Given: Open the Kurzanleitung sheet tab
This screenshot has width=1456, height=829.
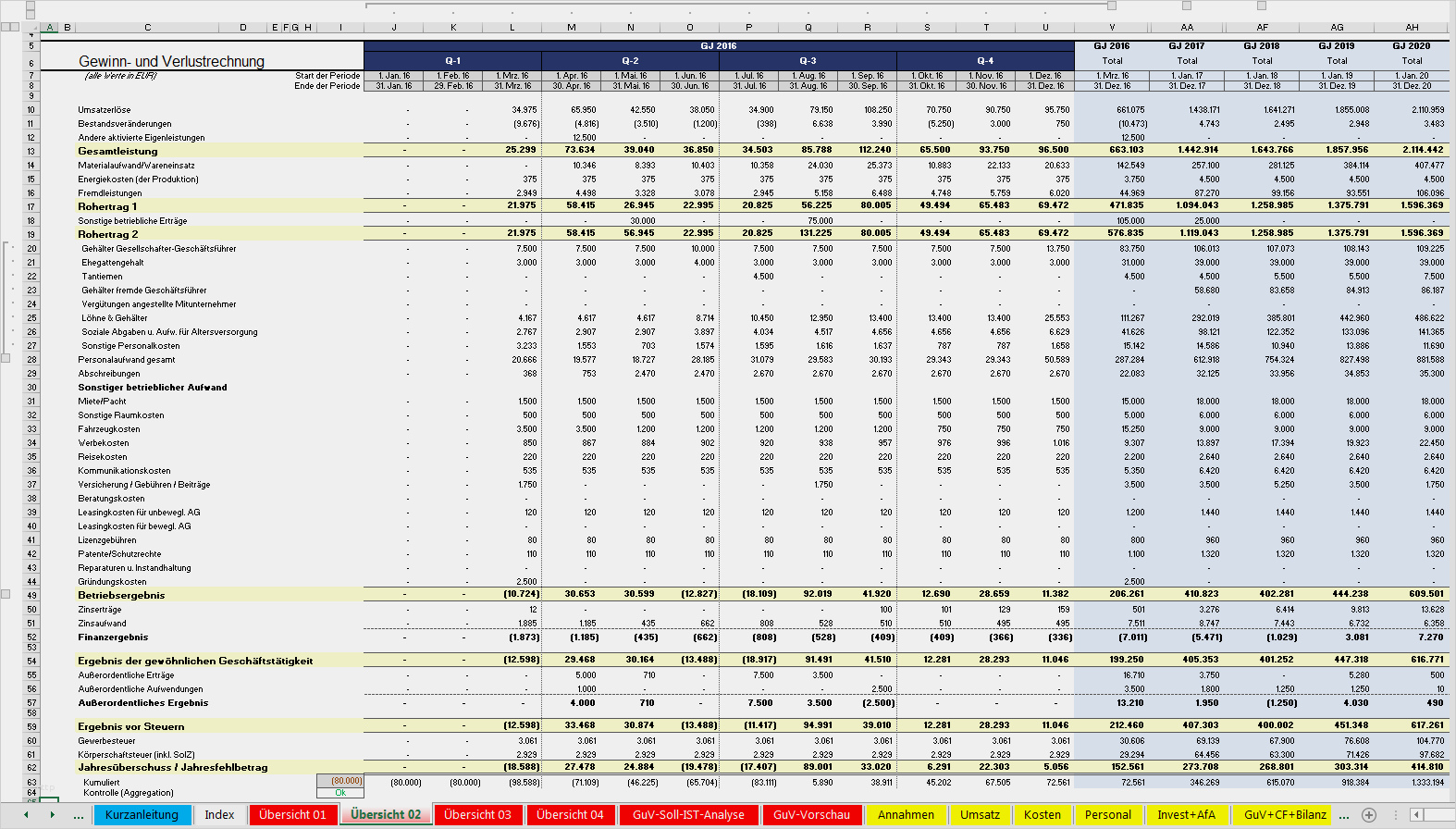Looking at the screenshot, I should tap(142, 815).
